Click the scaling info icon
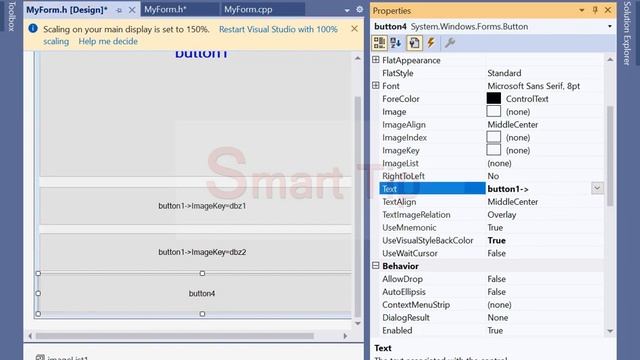This screenshot has width=640, height=360. pos(33,29)
